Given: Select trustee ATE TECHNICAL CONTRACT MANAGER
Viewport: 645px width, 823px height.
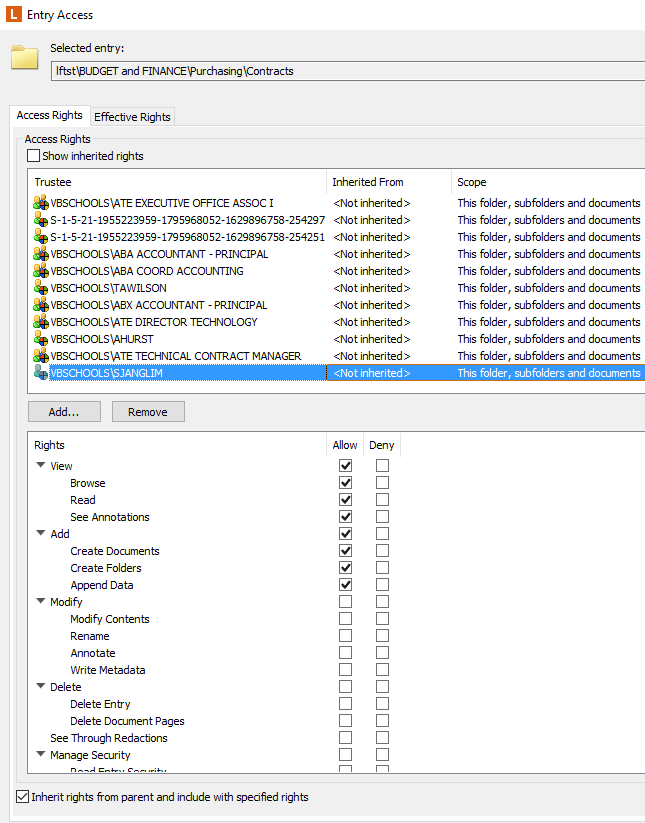Looking at the screenshot, I should click(x=176, y=356).
